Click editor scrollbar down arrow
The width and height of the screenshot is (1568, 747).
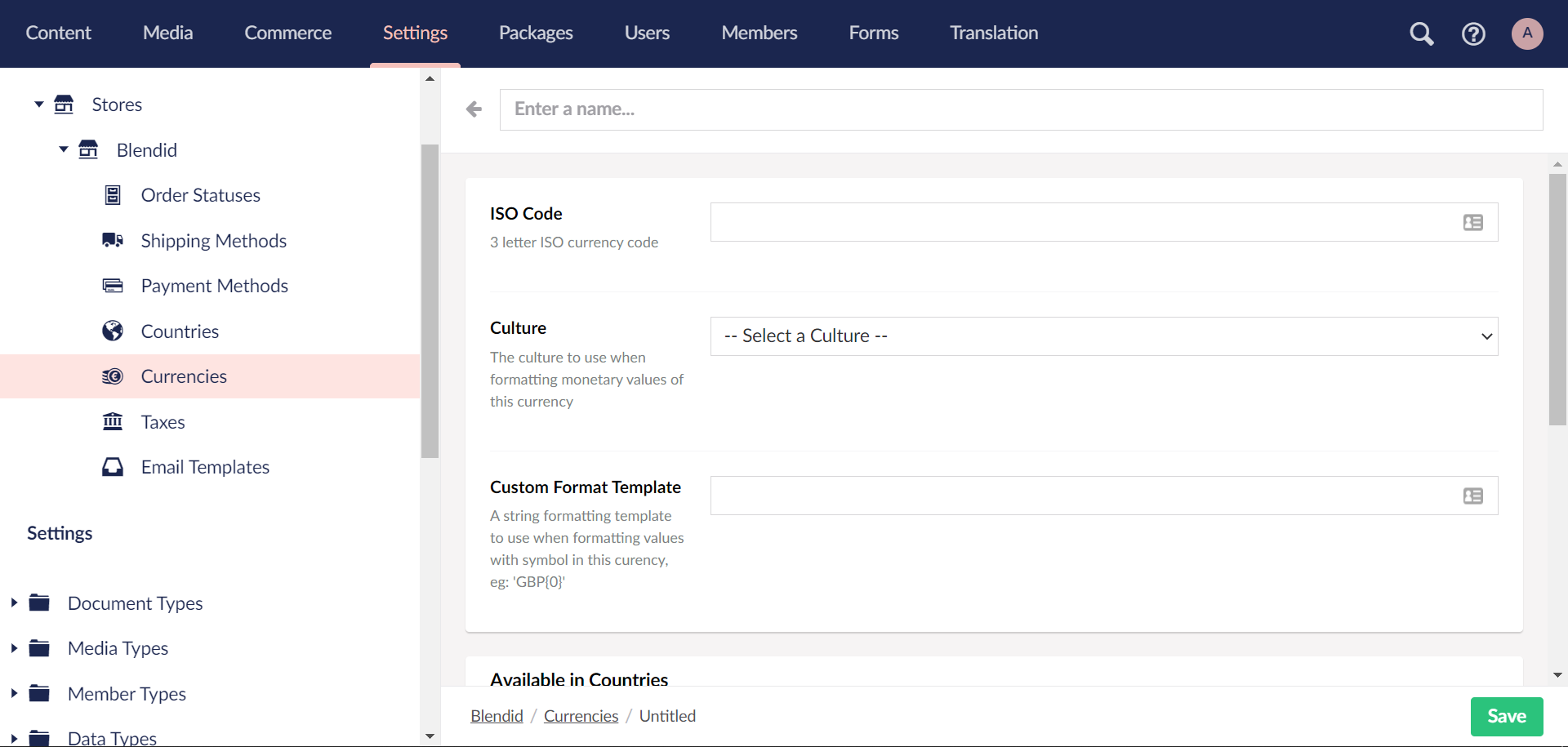(1557, 675)
